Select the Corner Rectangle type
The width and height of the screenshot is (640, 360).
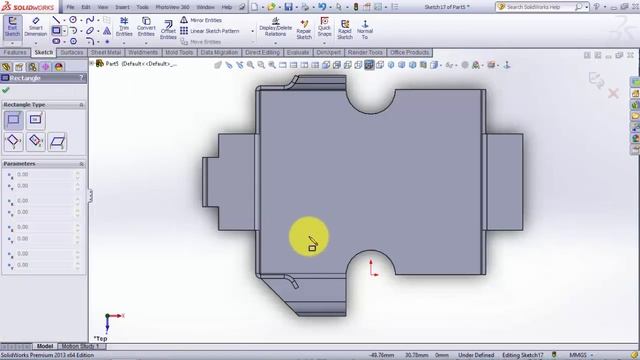[x=13, y=120]
